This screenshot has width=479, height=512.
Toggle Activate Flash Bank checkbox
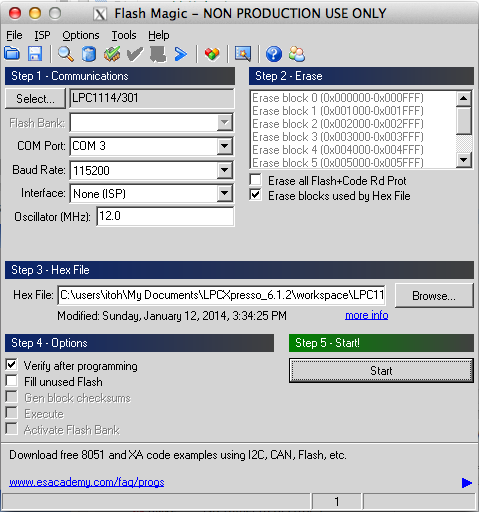tap(12, 429)
